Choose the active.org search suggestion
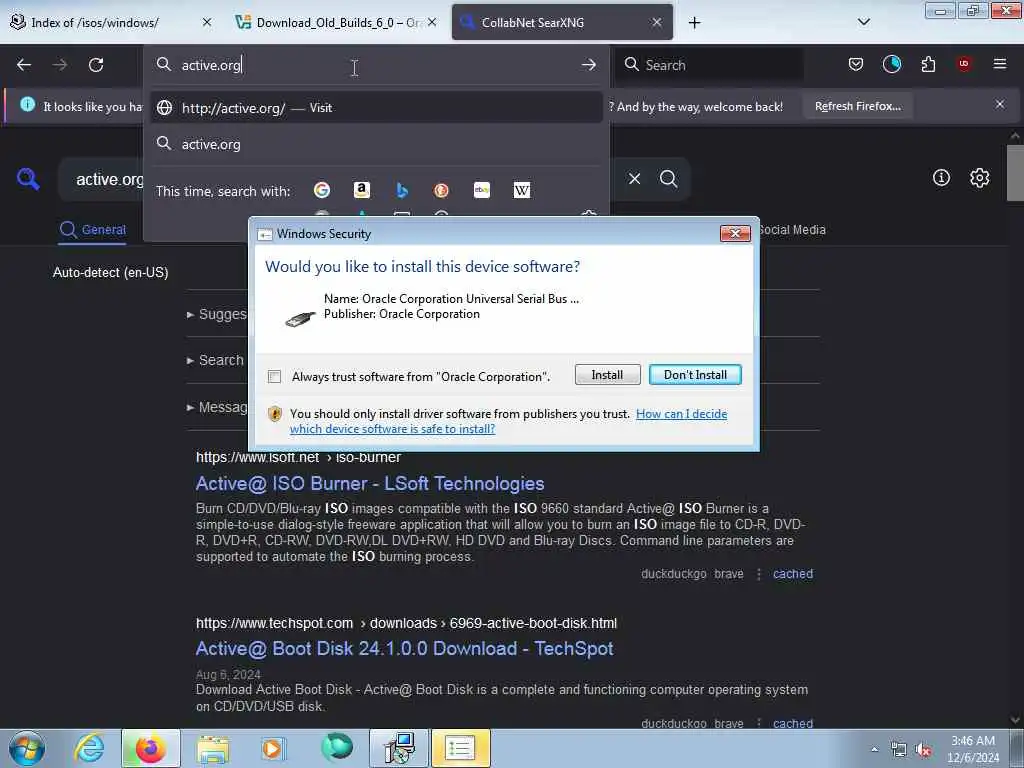Image resolution: width=1024 pixels, height=768 pixels. [376, 144]
